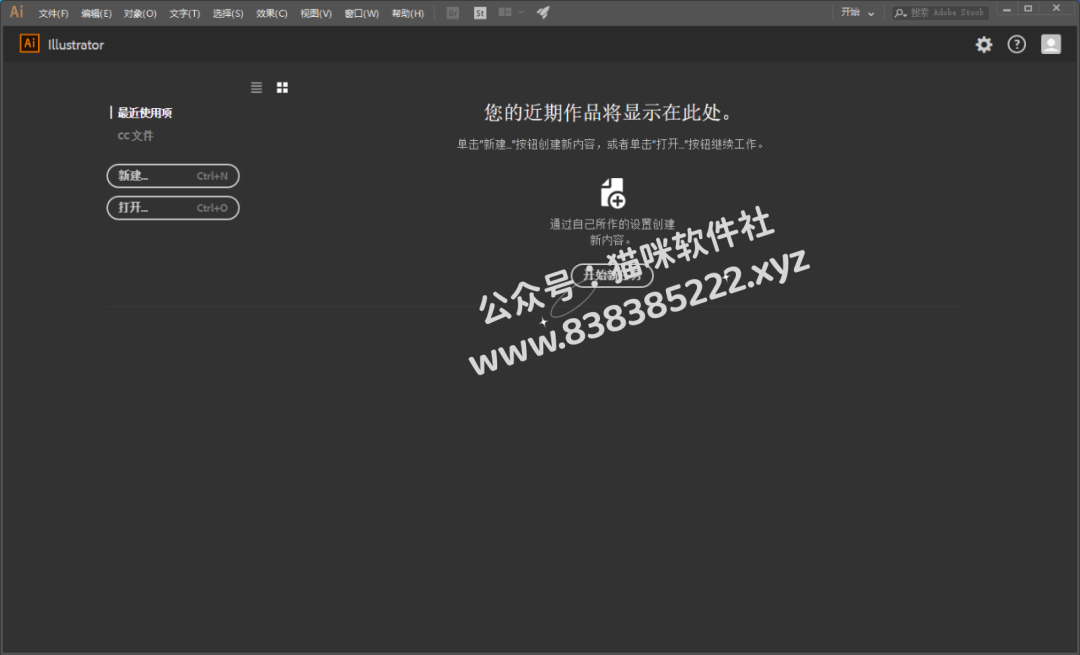Click the Ai logo in the menu bar
The image size is (1080, 655).
click(17, 12)
